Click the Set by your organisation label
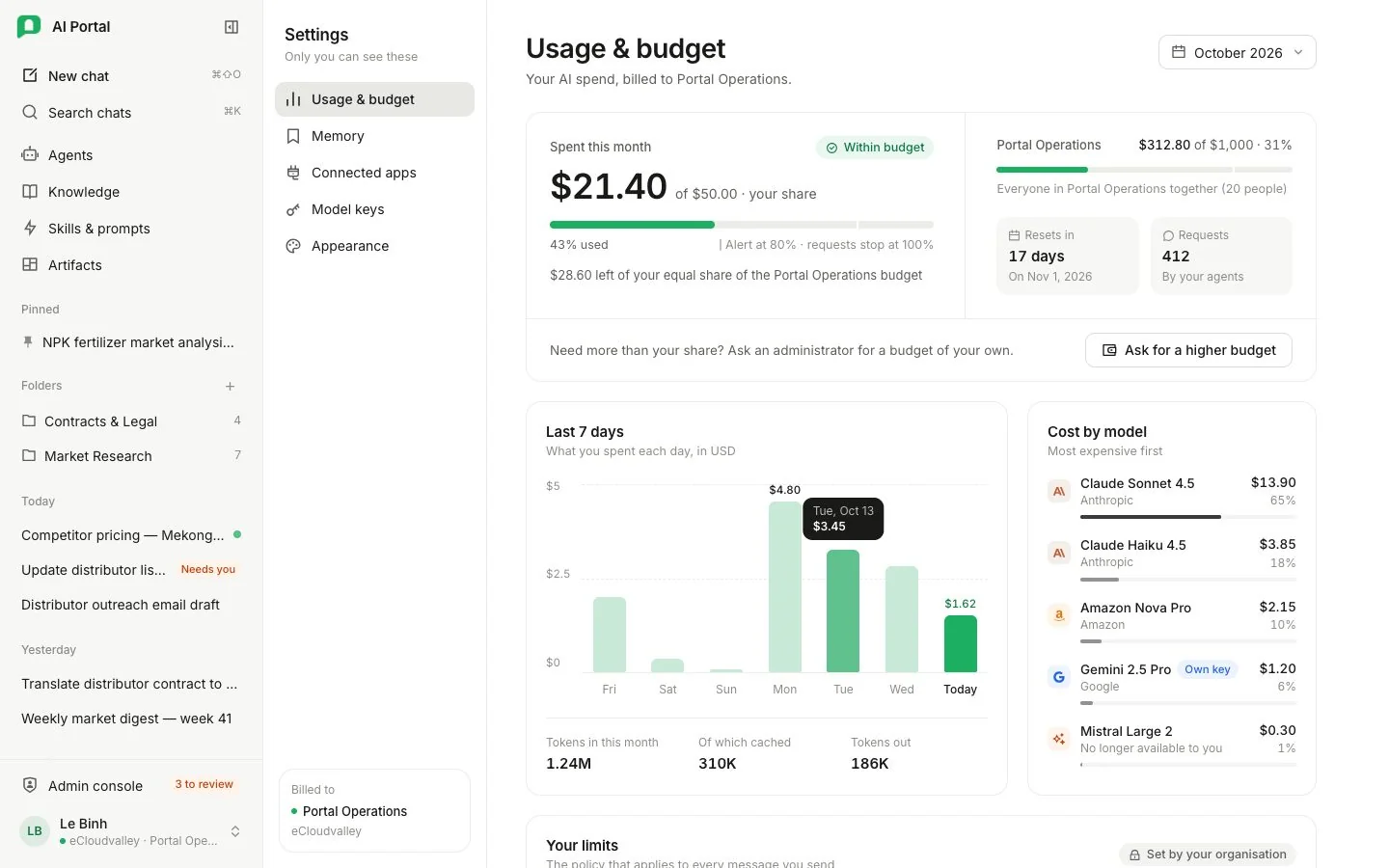This screenshot has width=1389, height=868. (1207, 854)
